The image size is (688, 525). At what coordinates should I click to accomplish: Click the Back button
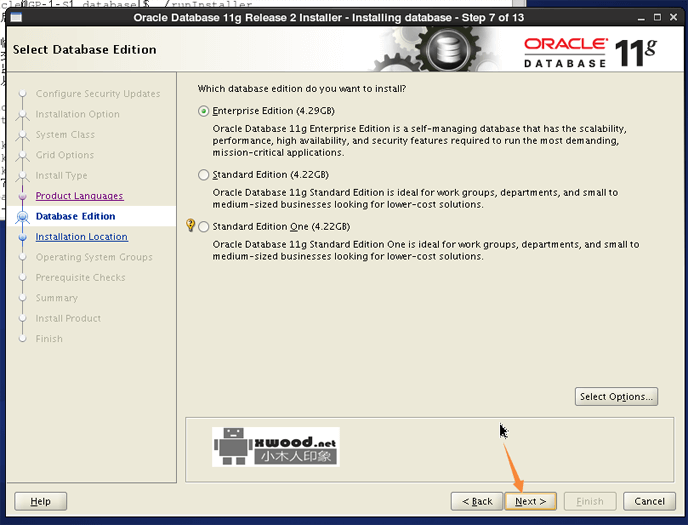click(x=475, y=501)
